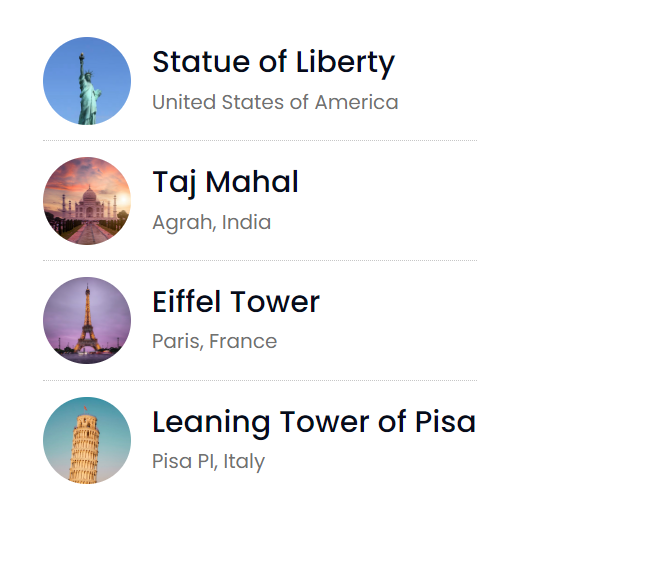
Task: Click the divider below Statue of Liberty
Action: [260, 141]
